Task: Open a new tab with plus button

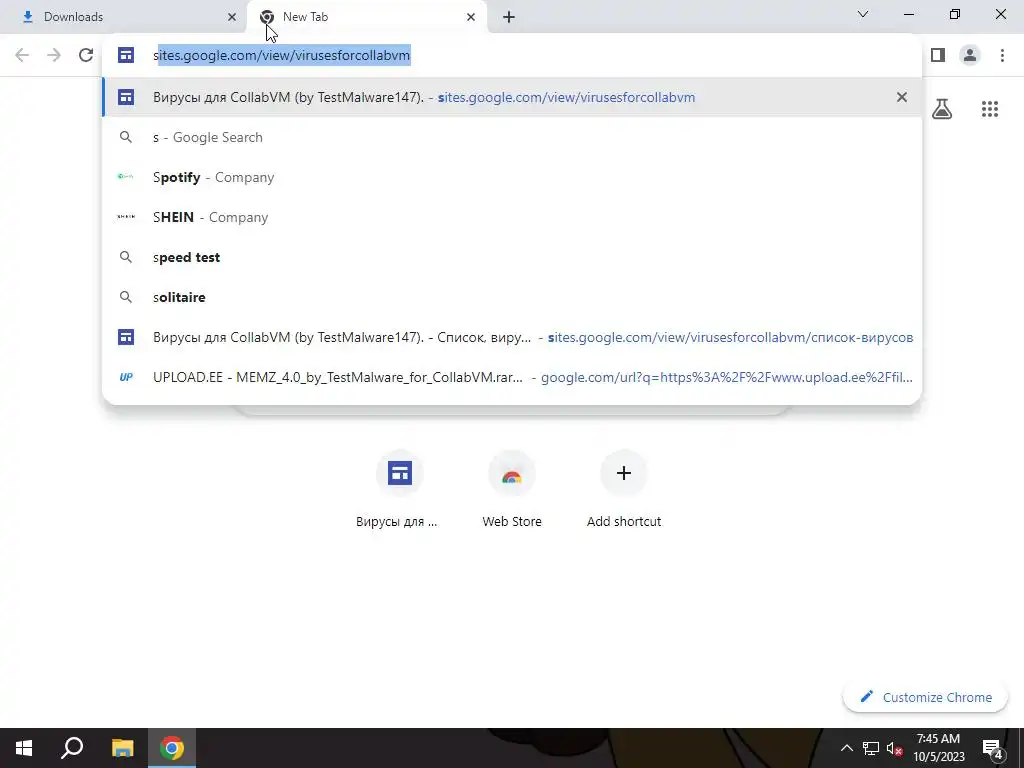Action: pyautogui.click(x=509, y=17)
